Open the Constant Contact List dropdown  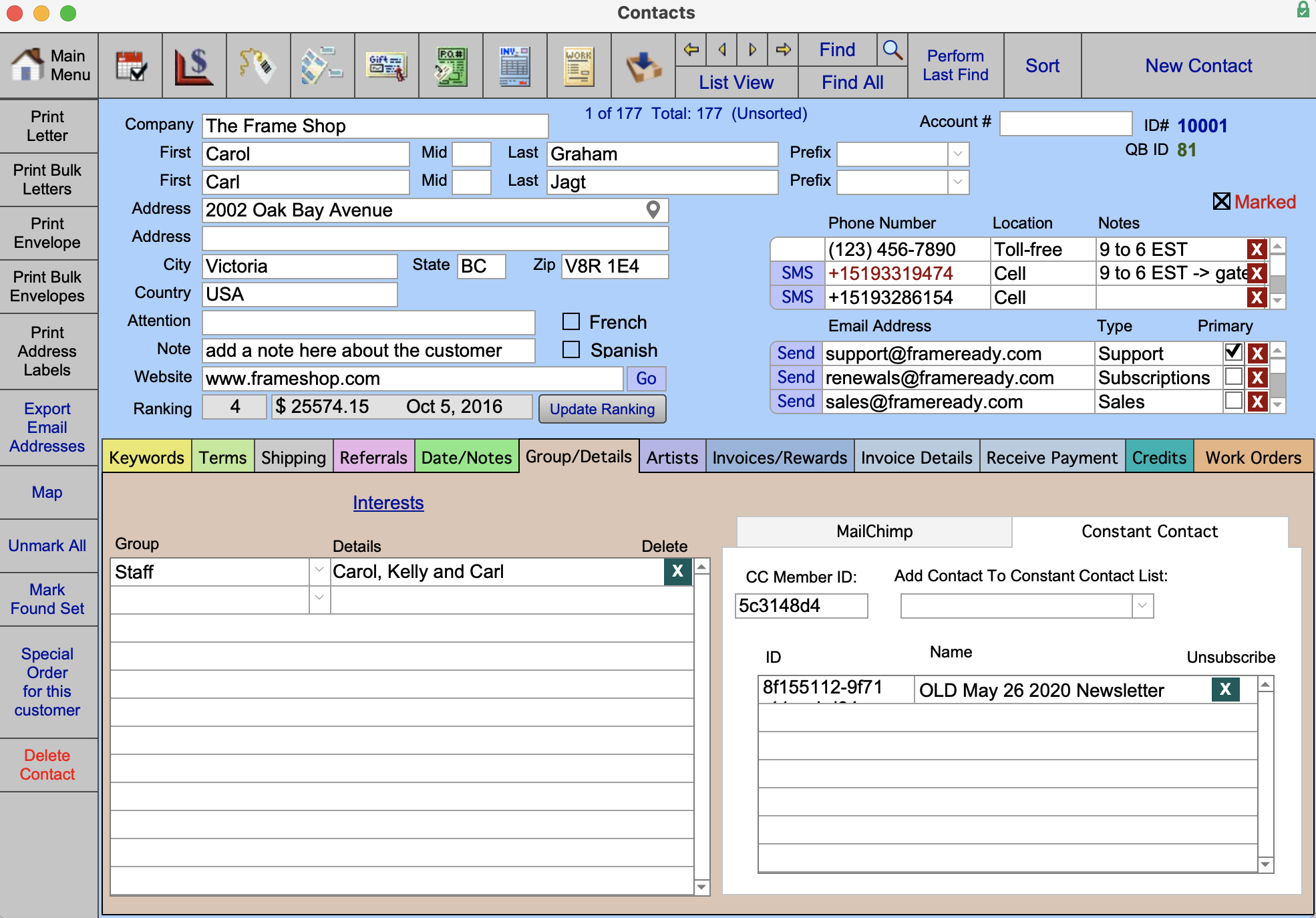[x=1142, y=606]
